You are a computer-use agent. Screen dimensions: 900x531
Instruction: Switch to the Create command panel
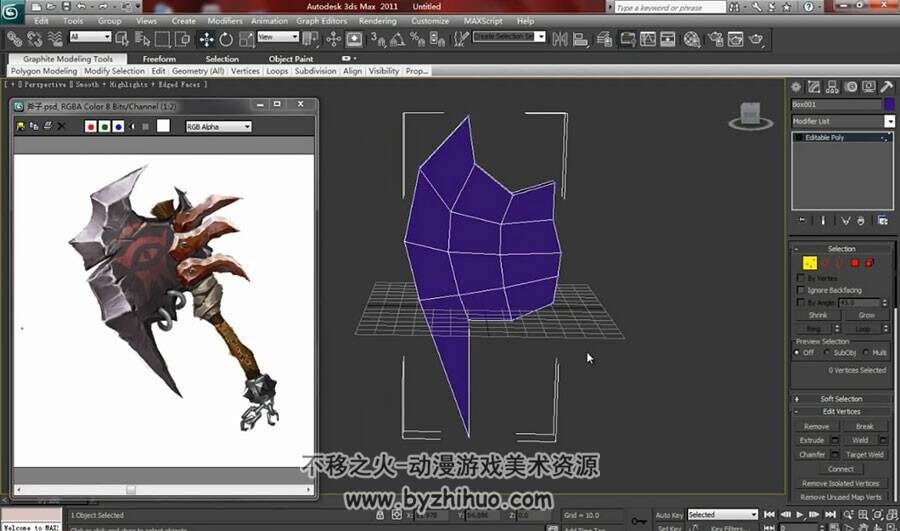796,87
